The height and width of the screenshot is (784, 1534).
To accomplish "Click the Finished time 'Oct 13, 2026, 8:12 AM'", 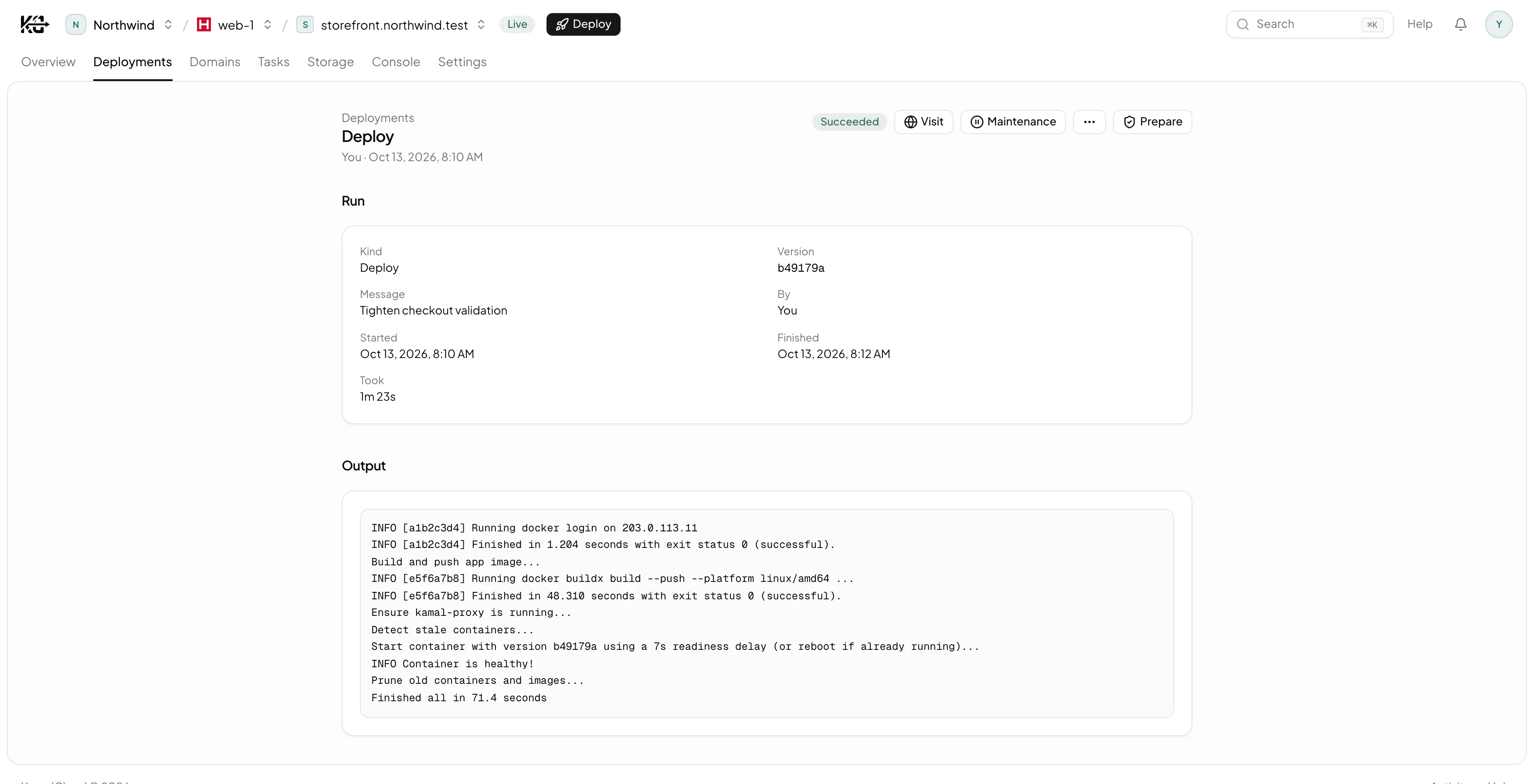I will [x=834, y=354].
